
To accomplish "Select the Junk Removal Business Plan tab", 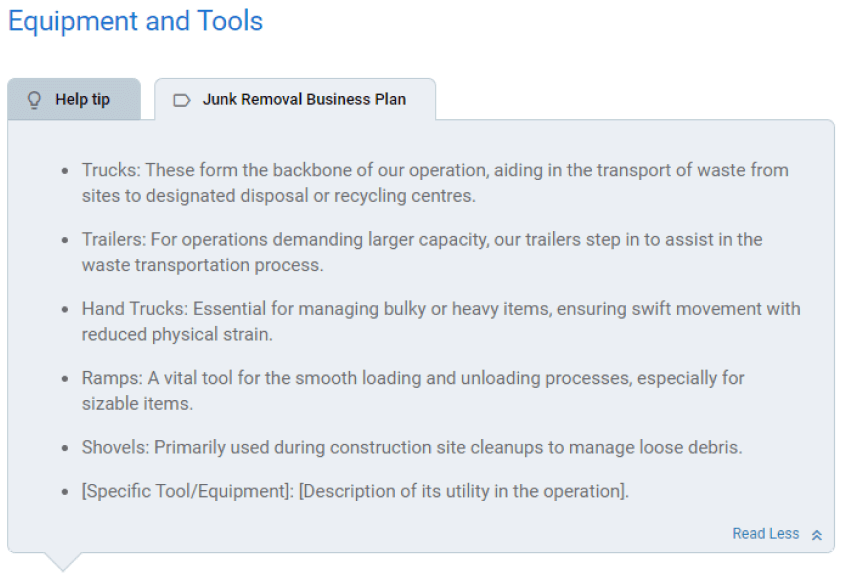I will (x=295, y=99).
